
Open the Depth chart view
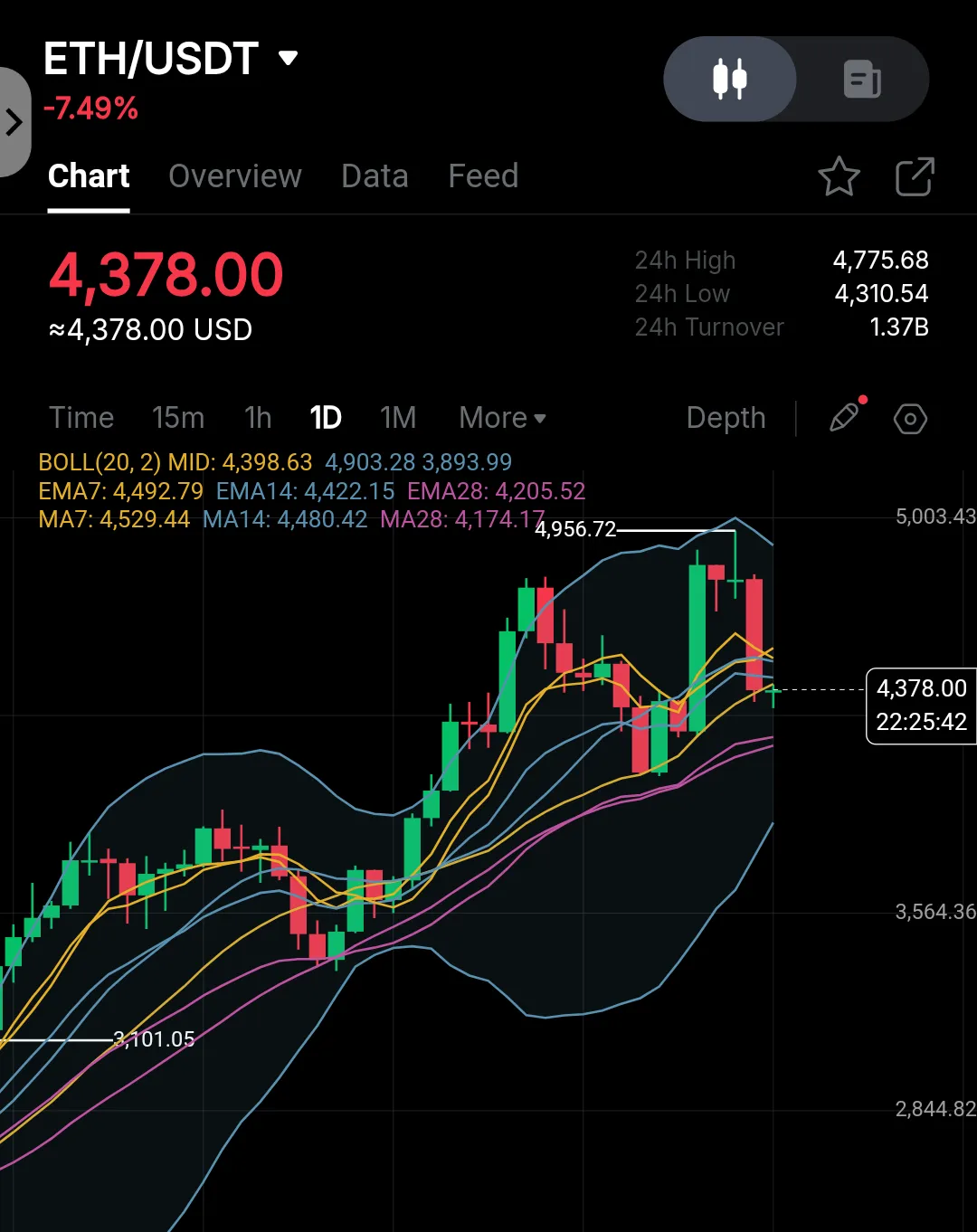coord(726,418)
